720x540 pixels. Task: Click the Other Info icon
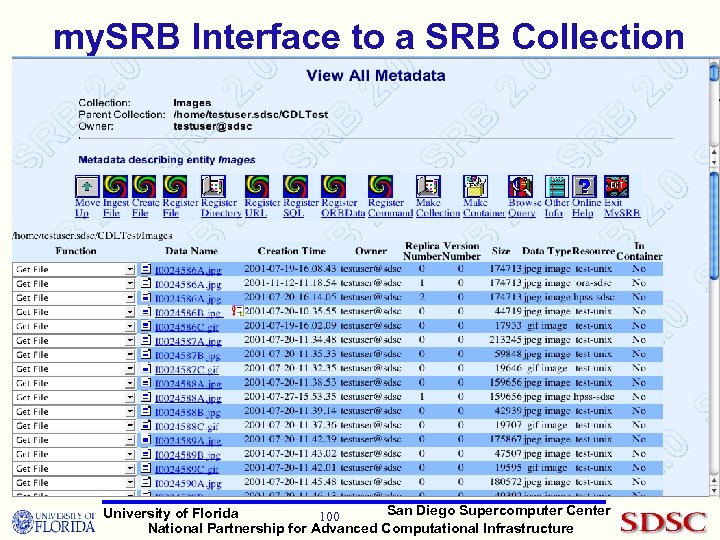(557, 186)
